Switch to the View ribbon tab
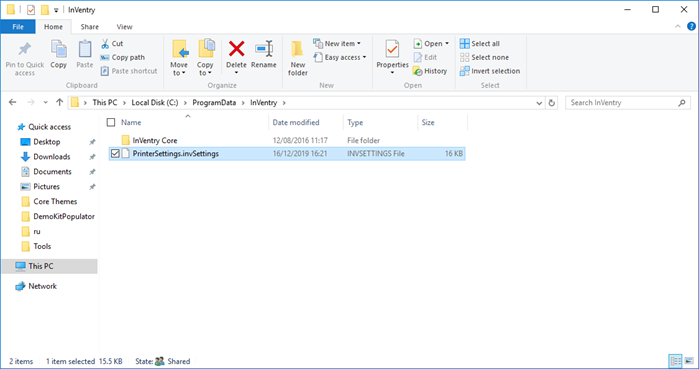 tap(124, 27)
